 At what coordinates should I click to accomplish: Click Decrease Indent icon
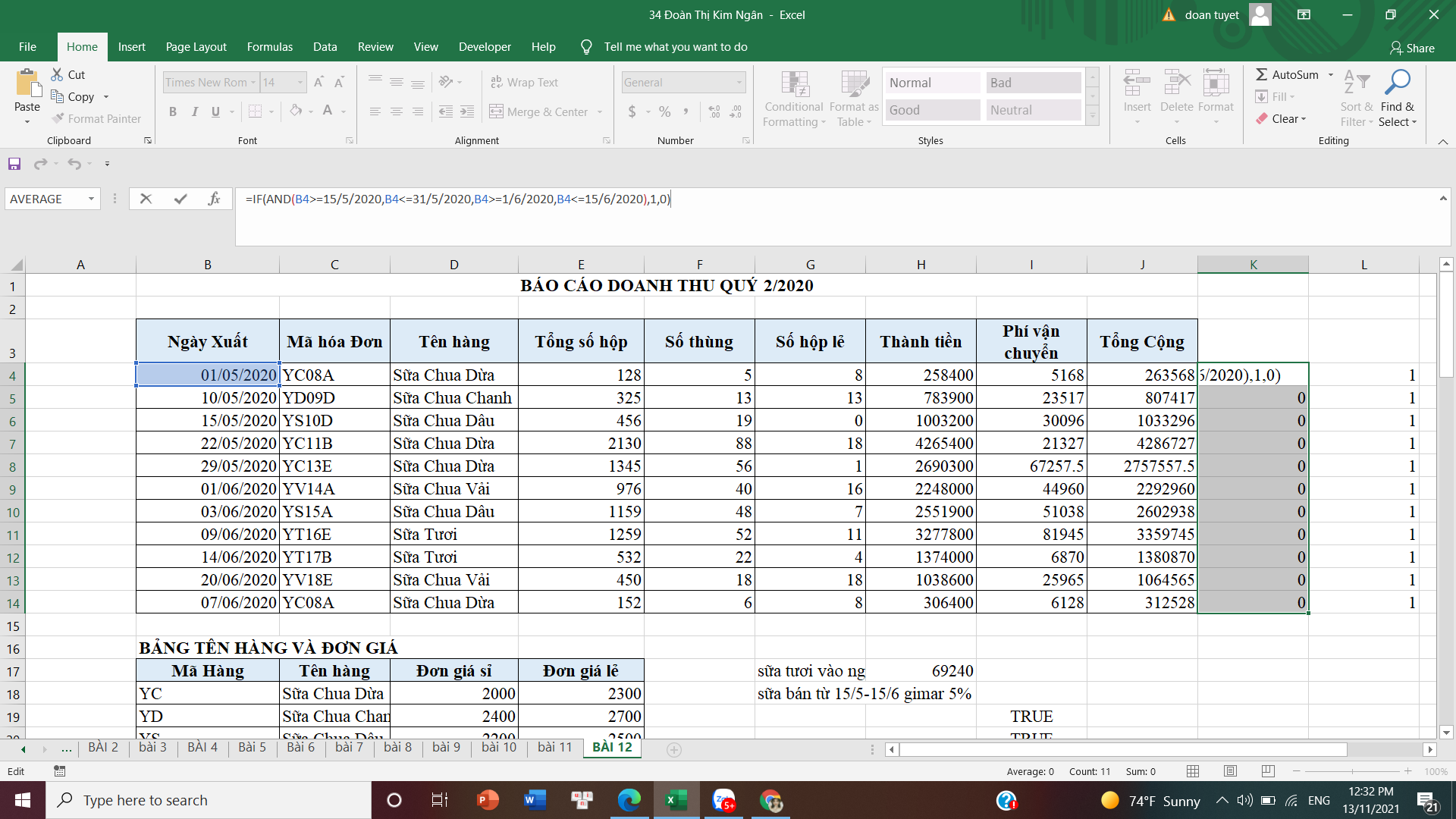coord(446,111)
